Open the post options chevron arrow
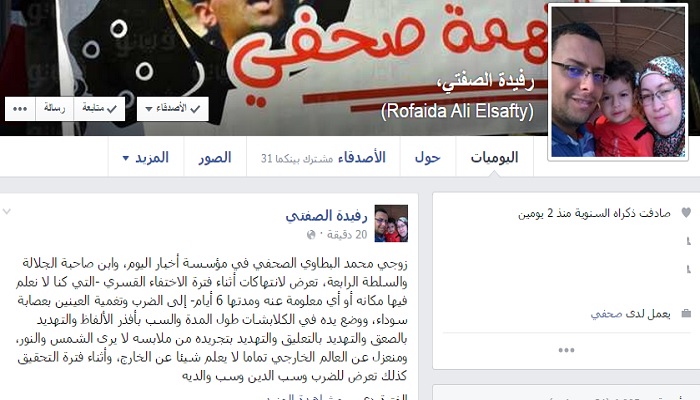 (x=7, y=212)
